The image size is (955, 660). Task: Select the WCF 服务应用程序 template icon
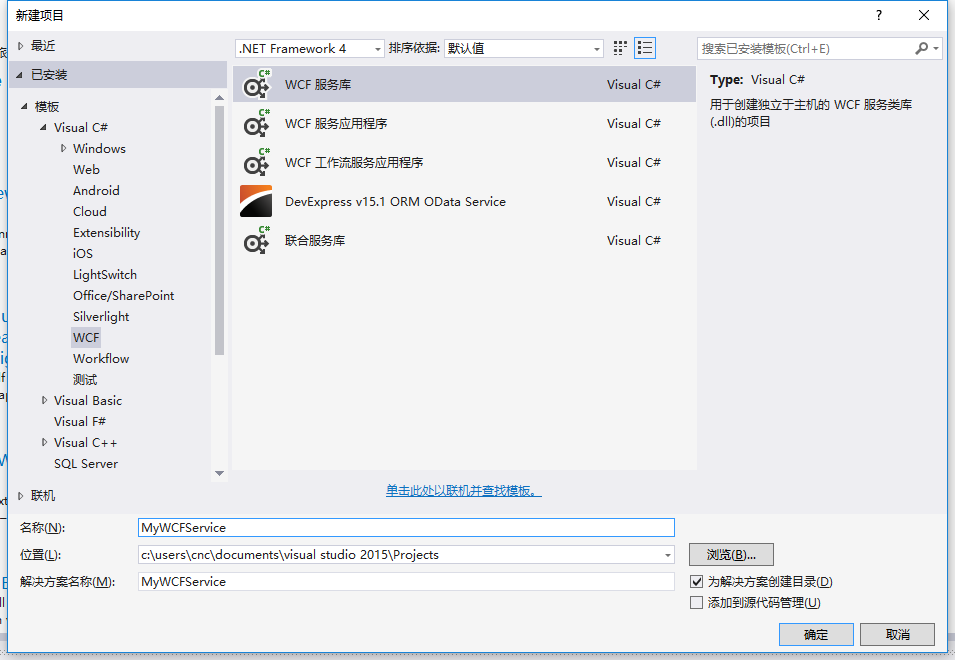coord(256,124)
